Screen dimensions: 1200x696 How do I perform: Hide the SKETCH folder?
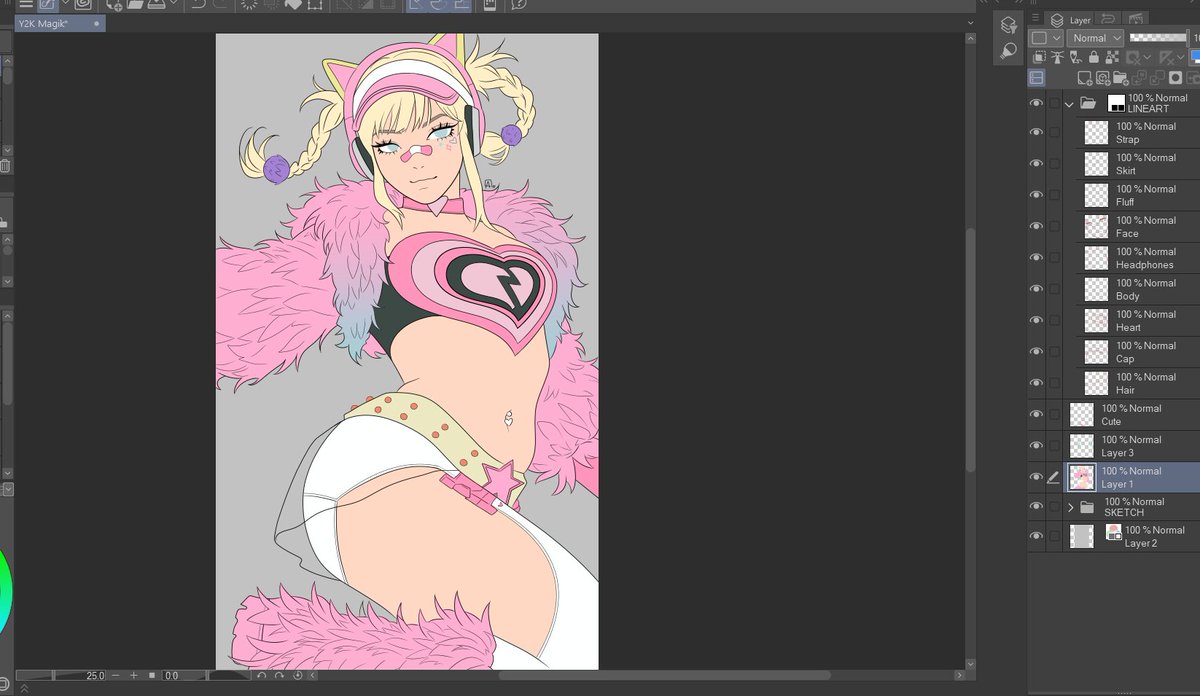(1036, 507)
